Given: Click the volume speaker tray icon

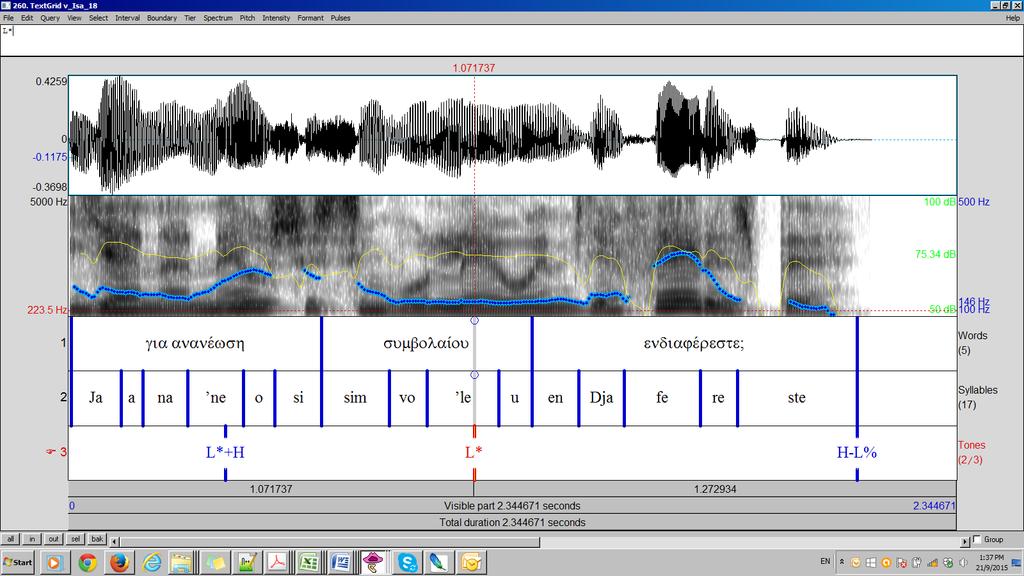Looking at the screenshot, I should click(963, 562).
